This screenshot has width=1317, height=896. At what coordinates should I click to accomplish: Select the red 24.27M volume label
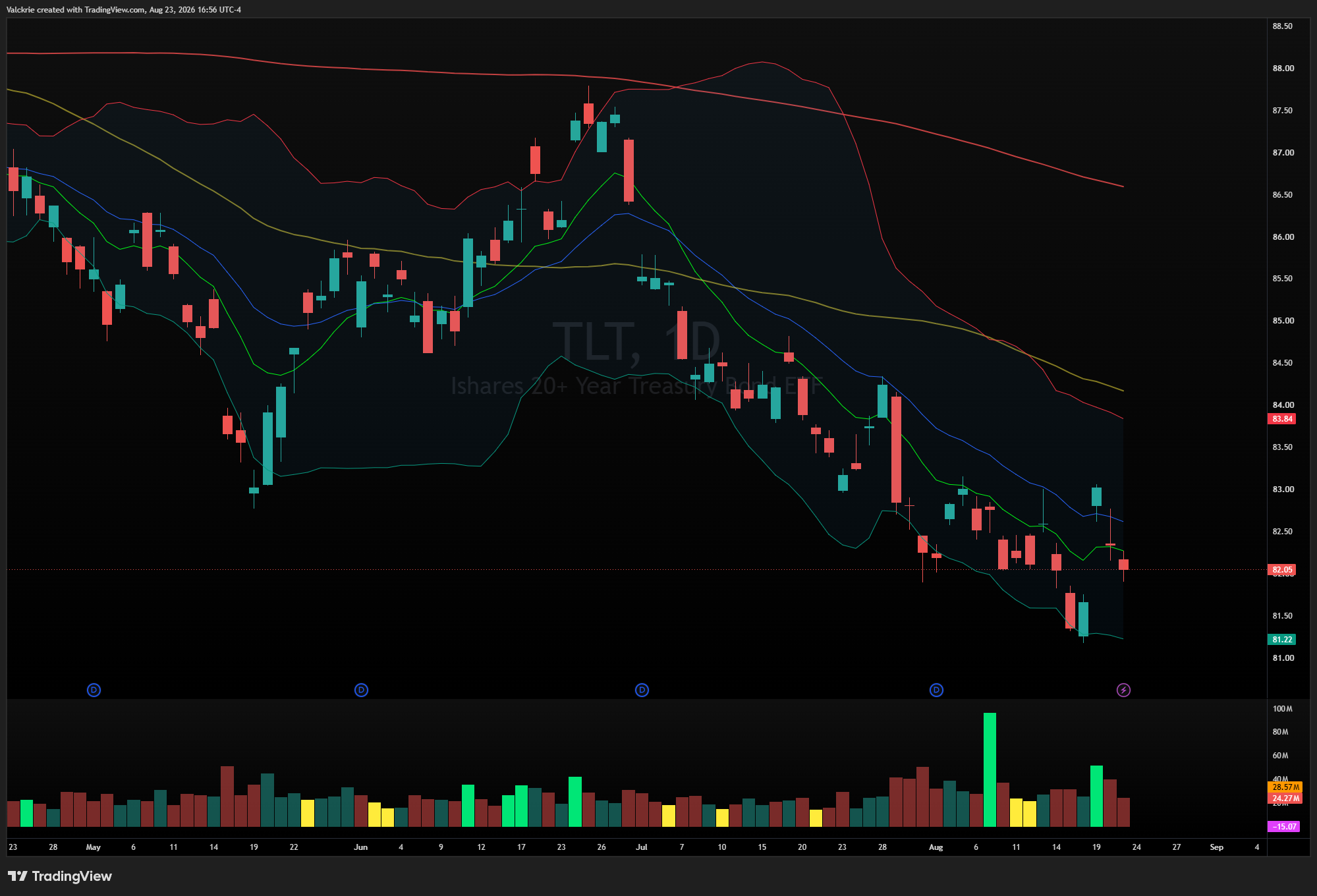coord(1285,798)
